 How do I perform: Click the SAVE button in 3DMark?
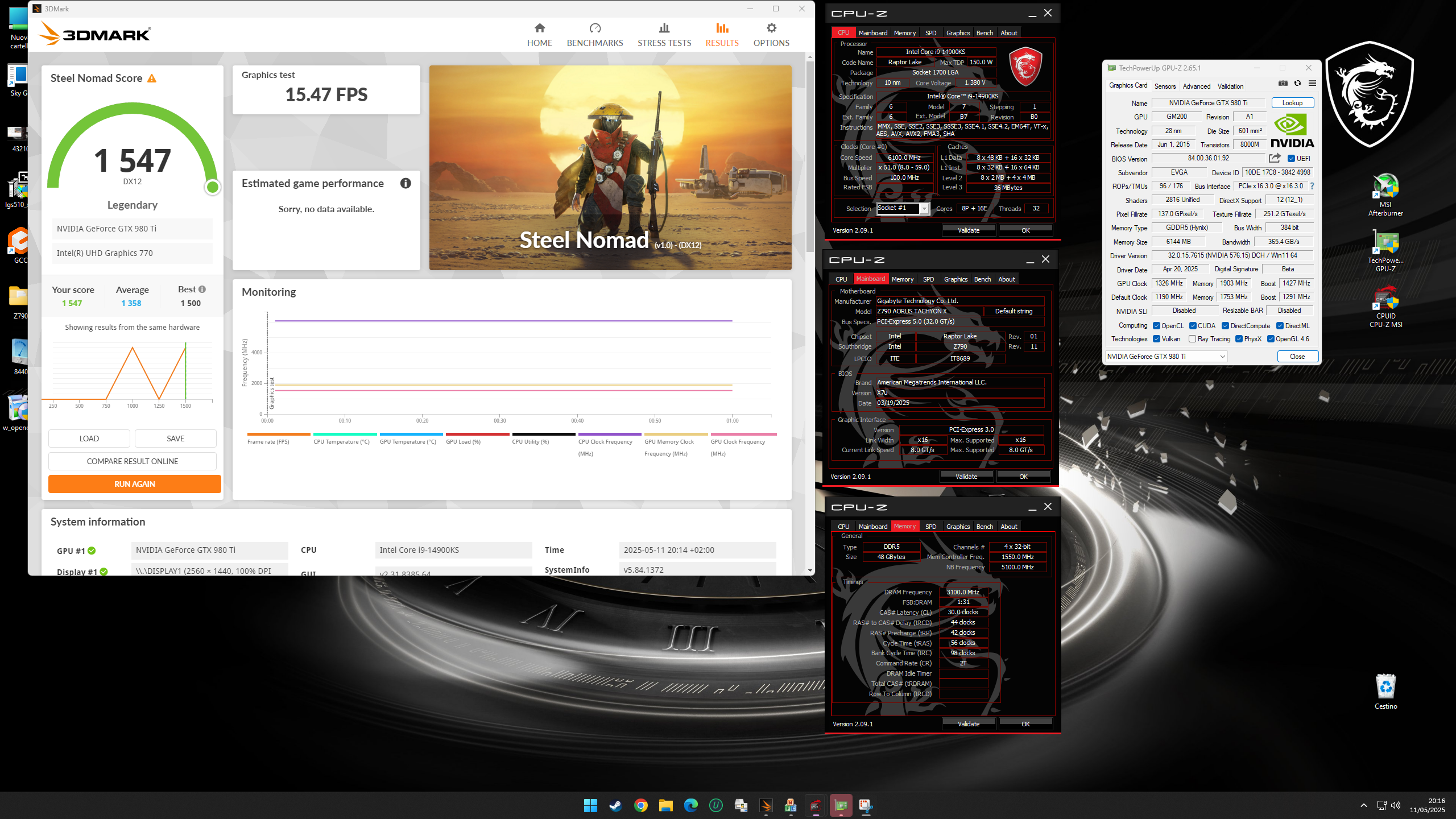pos(175,439)
